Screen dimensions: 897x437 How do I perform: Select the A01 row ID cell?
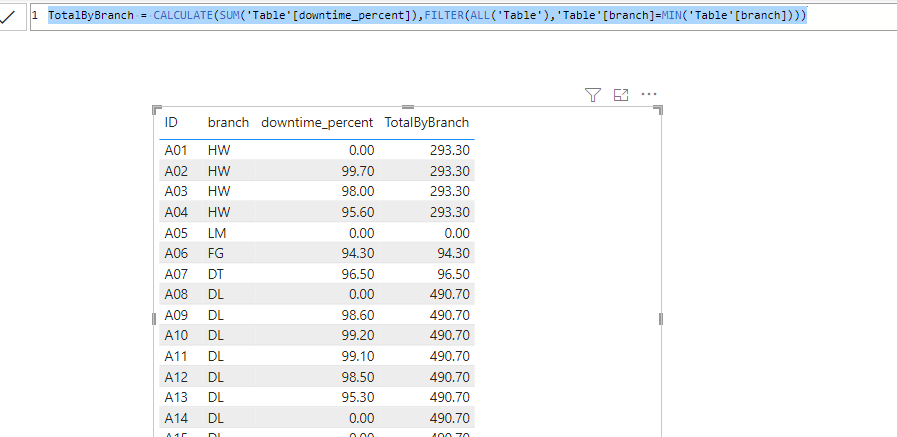[x=176, y=150]
